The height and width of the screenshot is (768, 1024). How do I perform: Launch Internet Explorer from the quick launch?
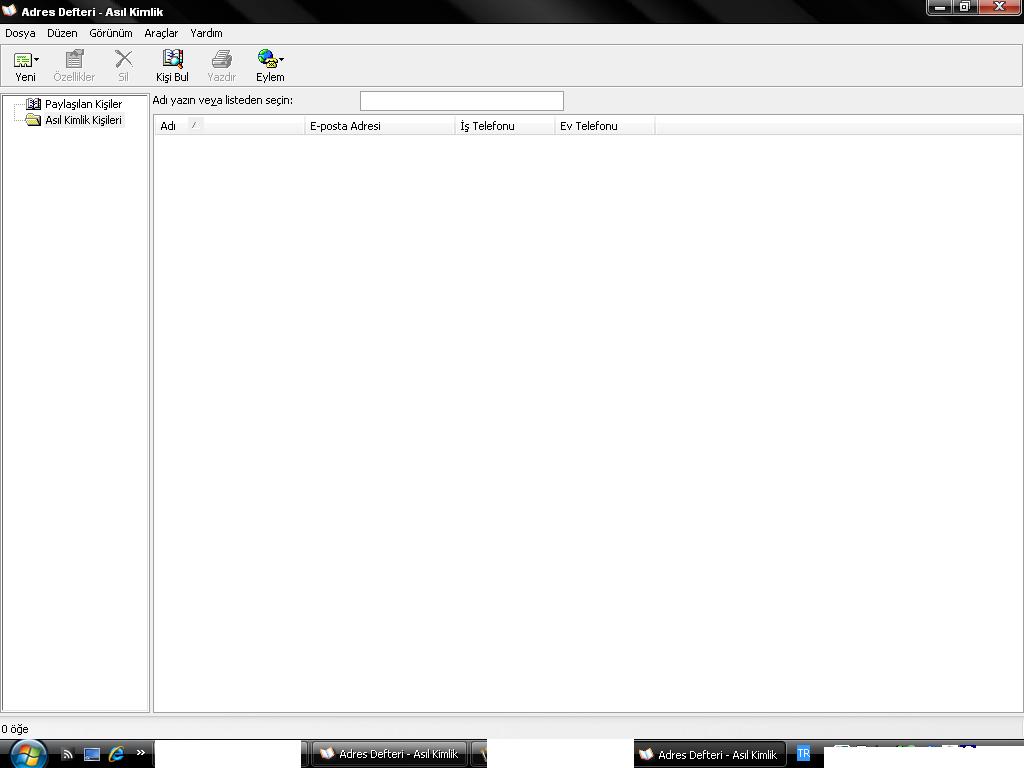coord(116,754)
